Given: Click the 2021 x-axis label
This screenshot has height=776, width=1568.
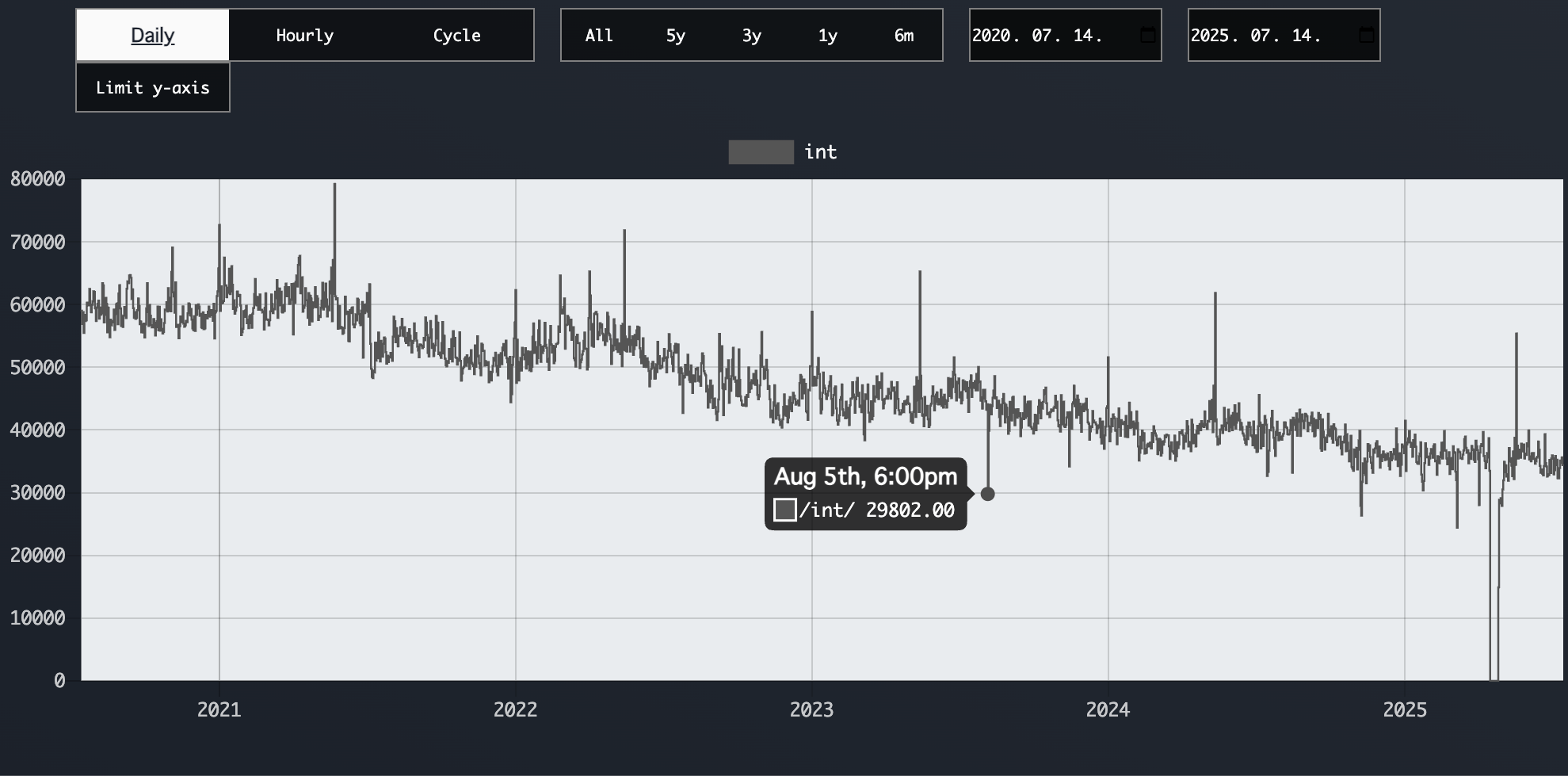Looking at the screenshot, I should pos(219,709).
